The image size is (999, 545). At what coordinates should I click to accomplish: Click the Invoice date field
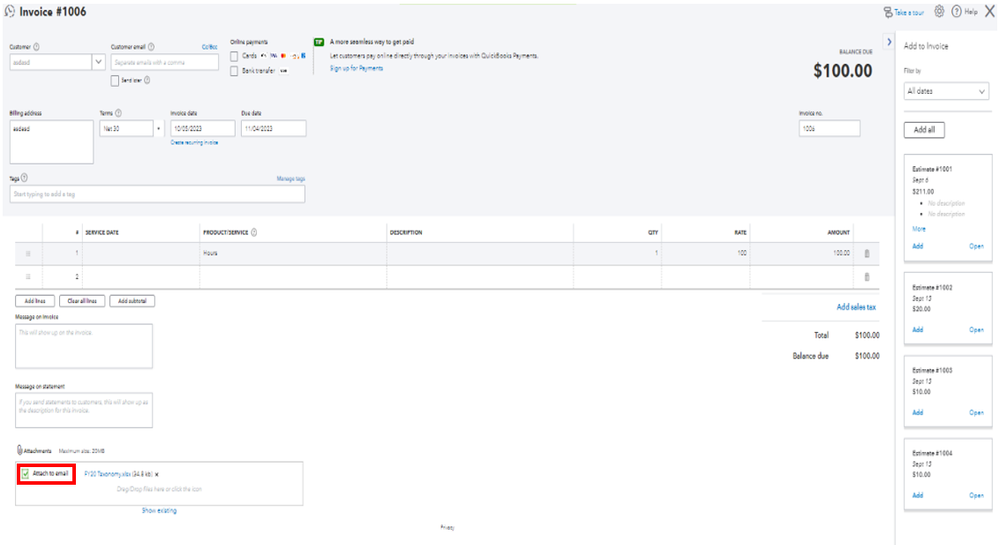coord(203,129)
